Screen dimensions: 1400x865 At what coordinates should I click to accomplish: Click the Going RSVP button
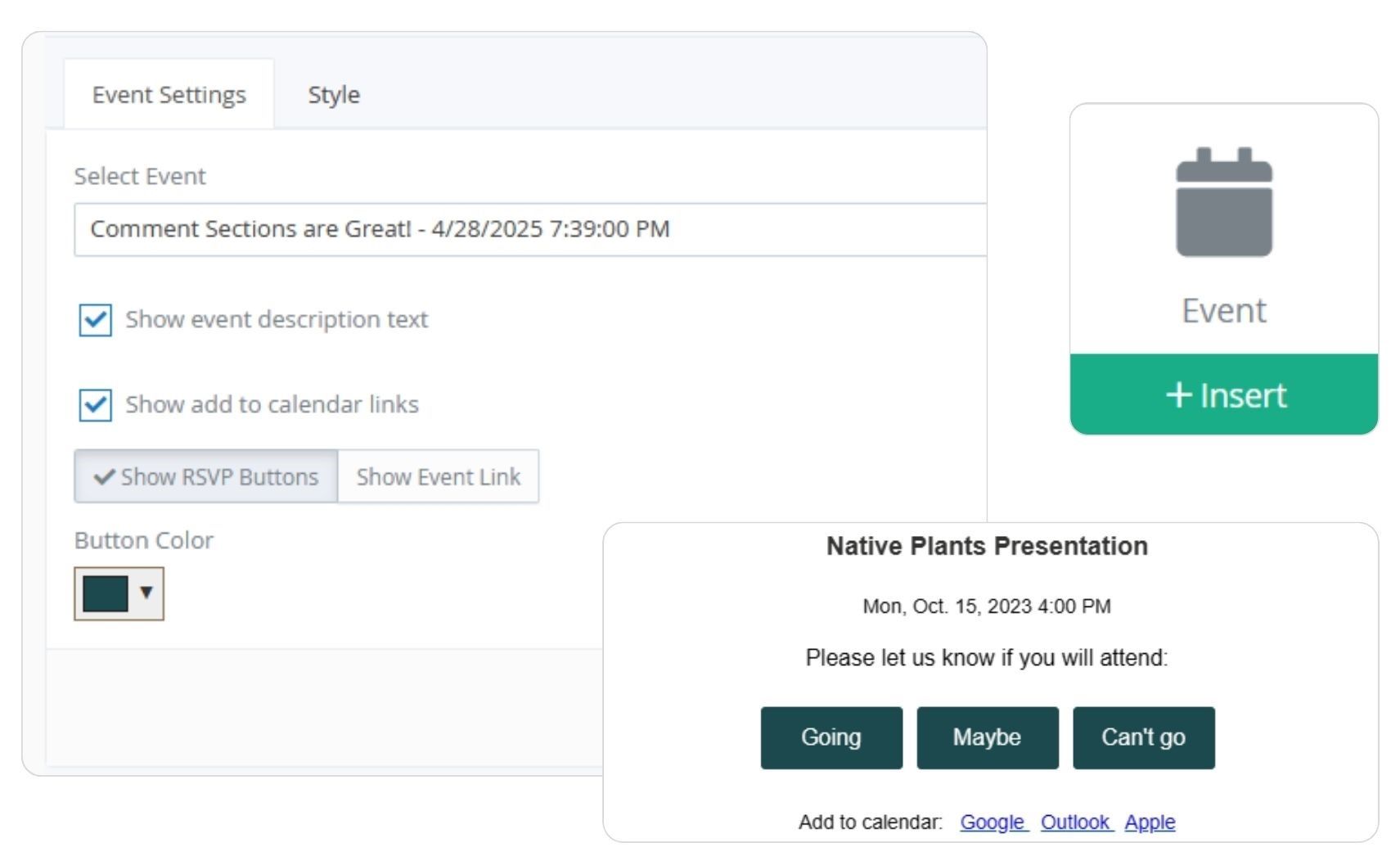tap(831, 737)
